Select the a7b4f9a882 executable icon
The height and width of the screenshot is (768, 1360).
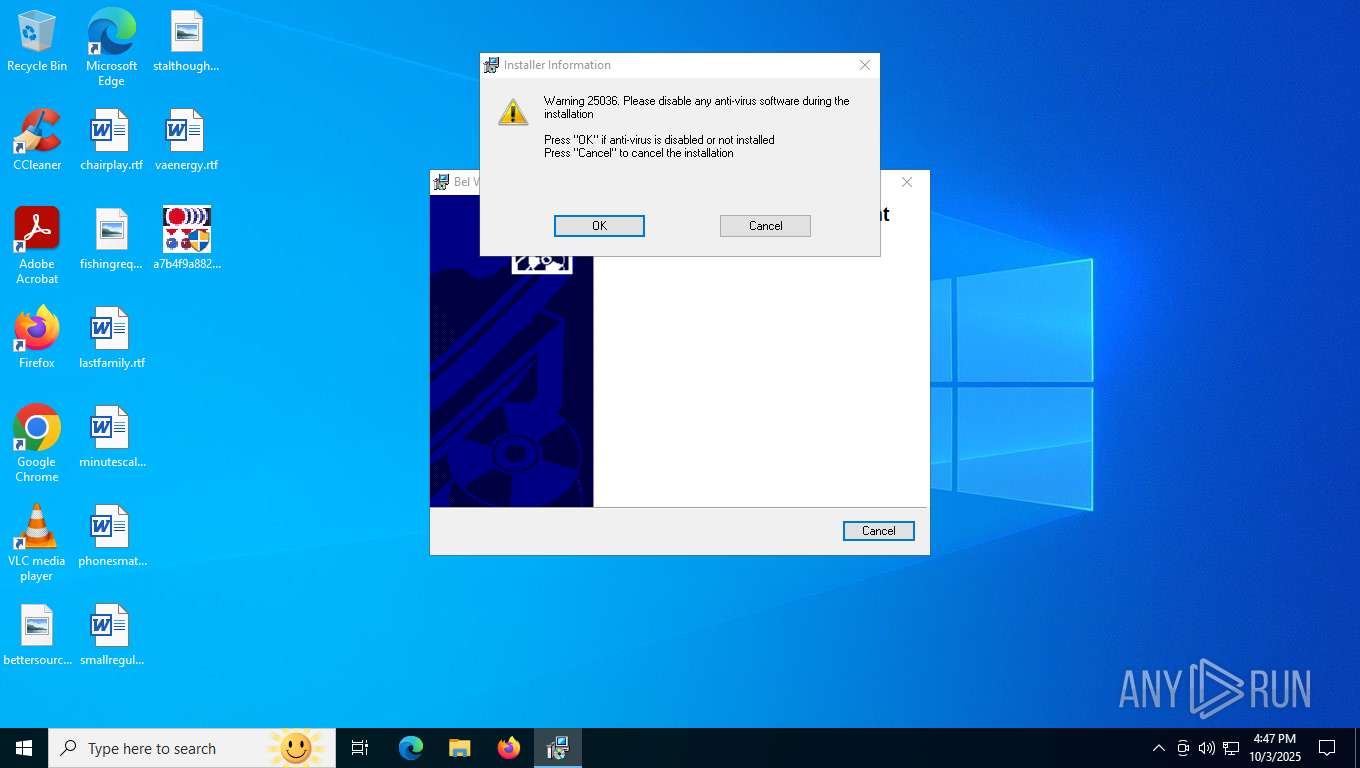(186, 239)
